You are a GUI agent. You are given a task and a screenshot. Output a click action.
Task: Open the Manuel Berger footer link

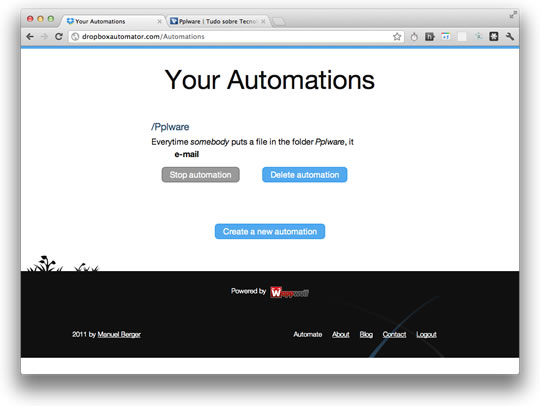point(119,334)
